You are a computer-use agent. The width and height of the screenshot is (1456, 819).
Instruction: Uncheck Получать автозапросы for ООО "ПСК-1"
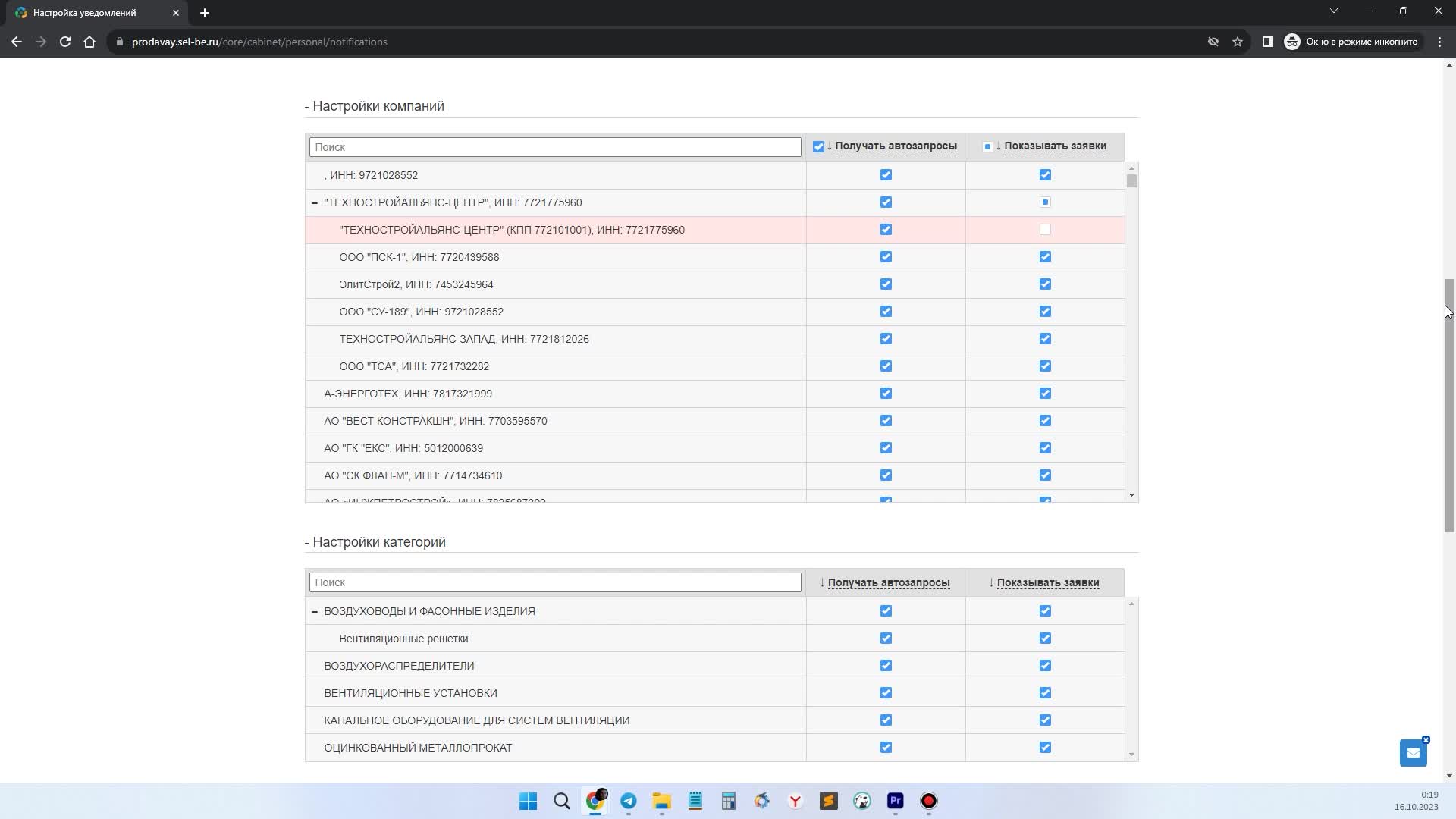coord(886,257)
